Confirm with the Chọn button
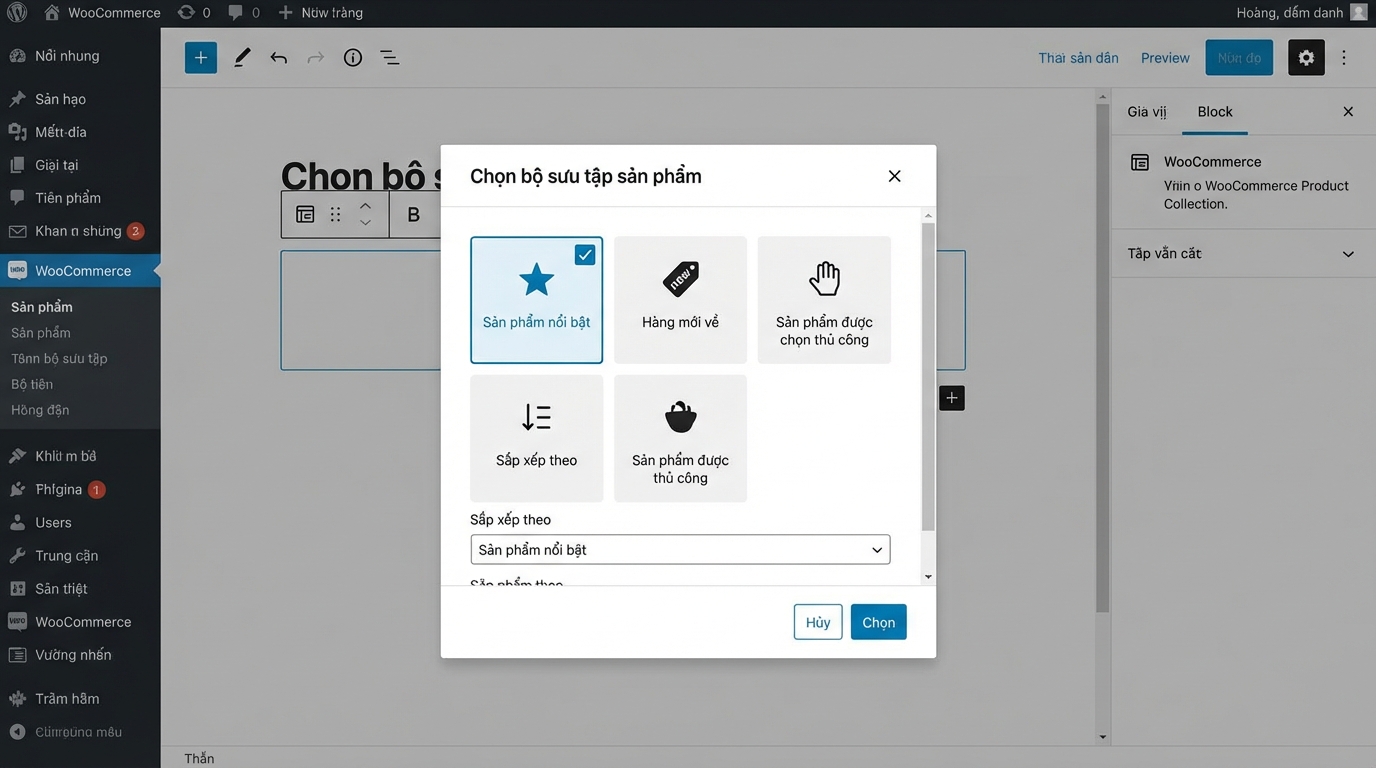 [878, 621]
